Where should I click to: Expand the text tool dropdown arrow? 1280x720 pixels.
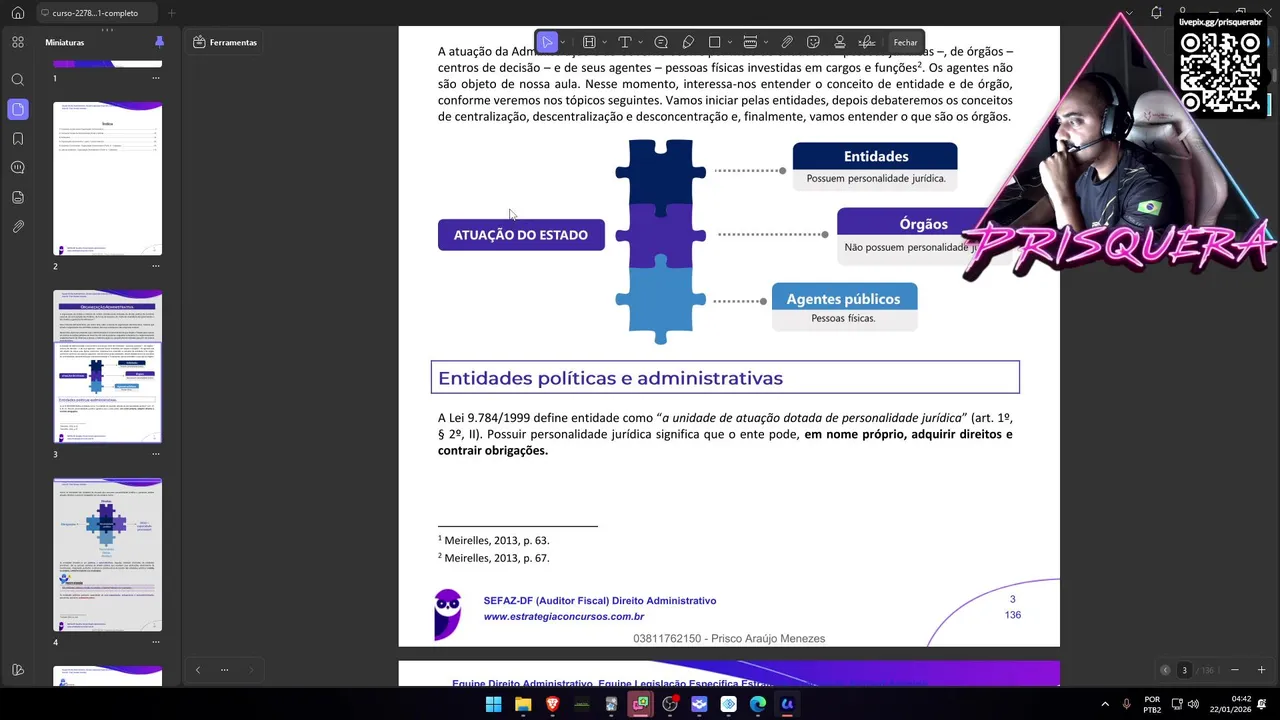click(639, 42)
